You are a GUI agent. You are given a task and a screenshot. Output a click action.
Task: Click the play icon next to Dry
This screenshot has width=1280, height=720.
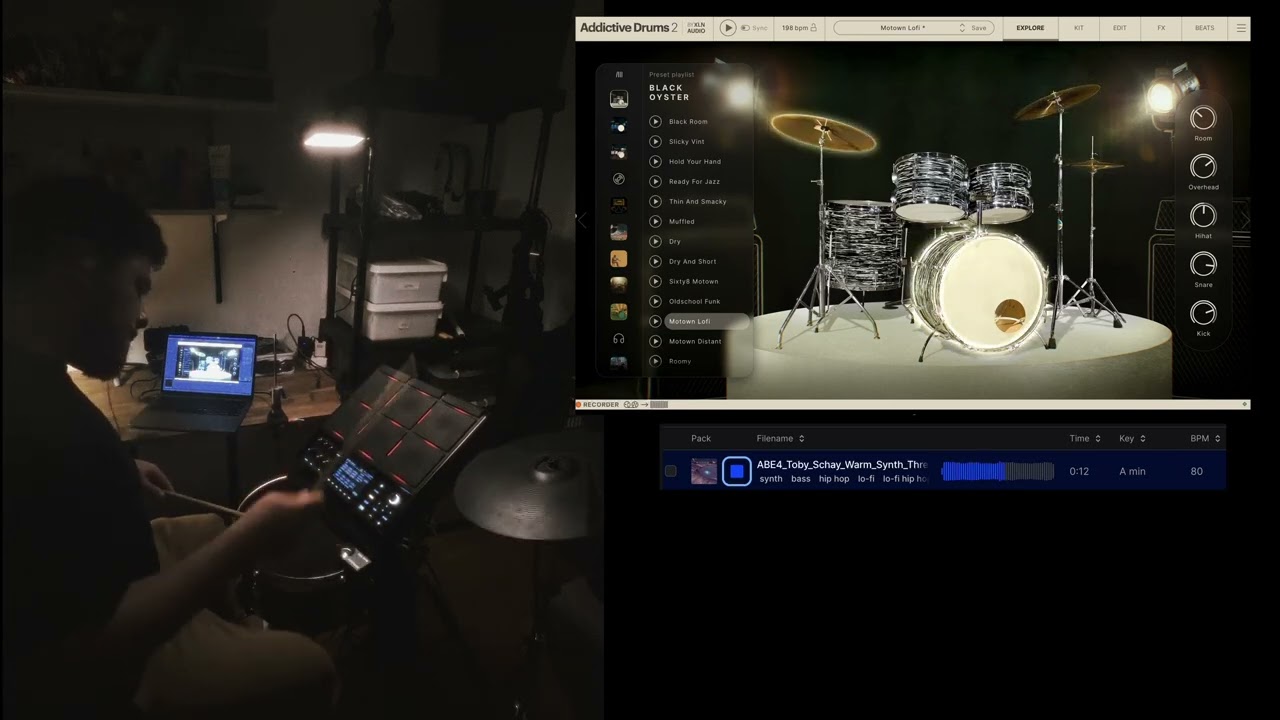(x=655, y=241)
